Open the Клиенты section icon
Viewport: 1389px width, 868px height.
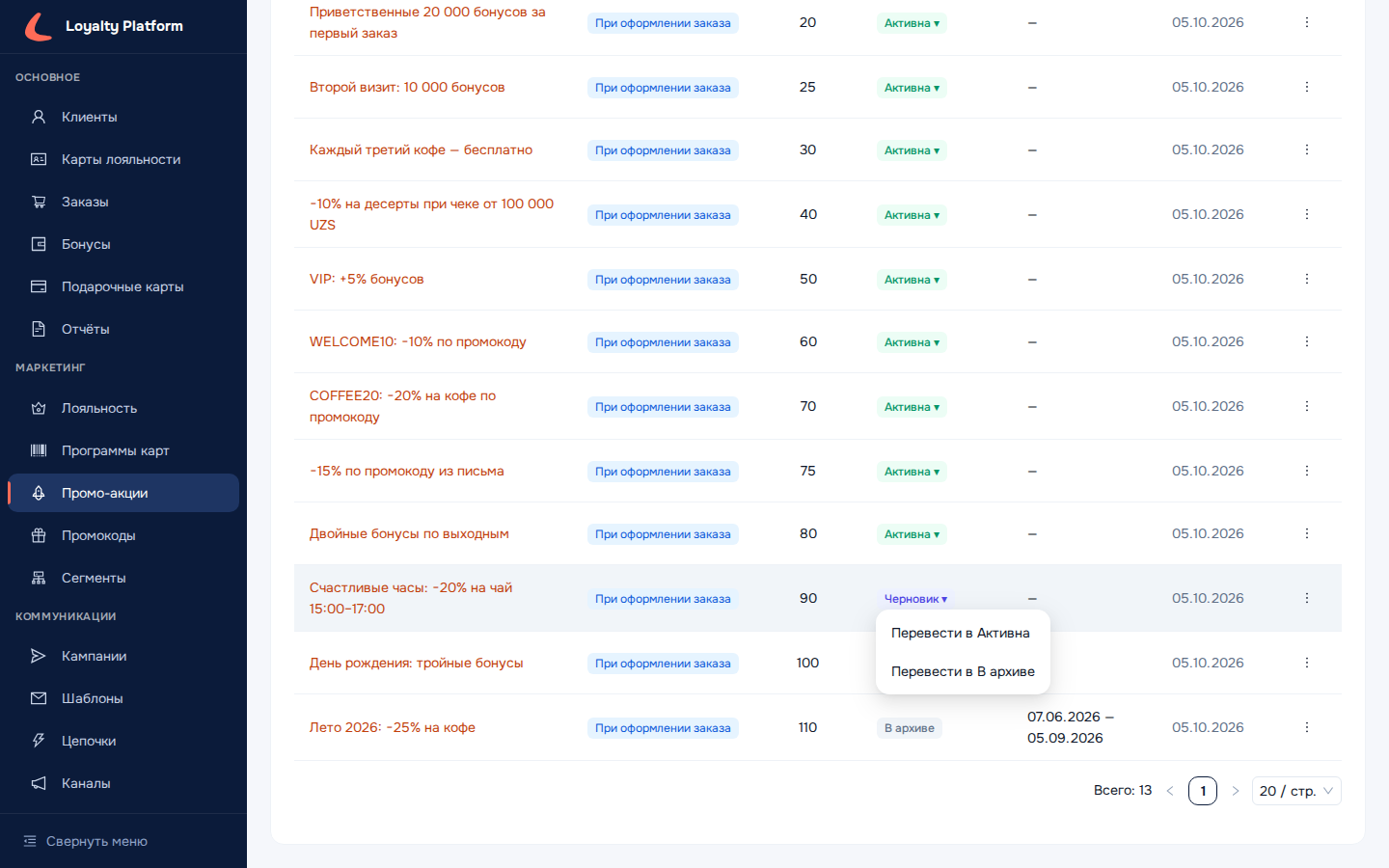point(39,117)
